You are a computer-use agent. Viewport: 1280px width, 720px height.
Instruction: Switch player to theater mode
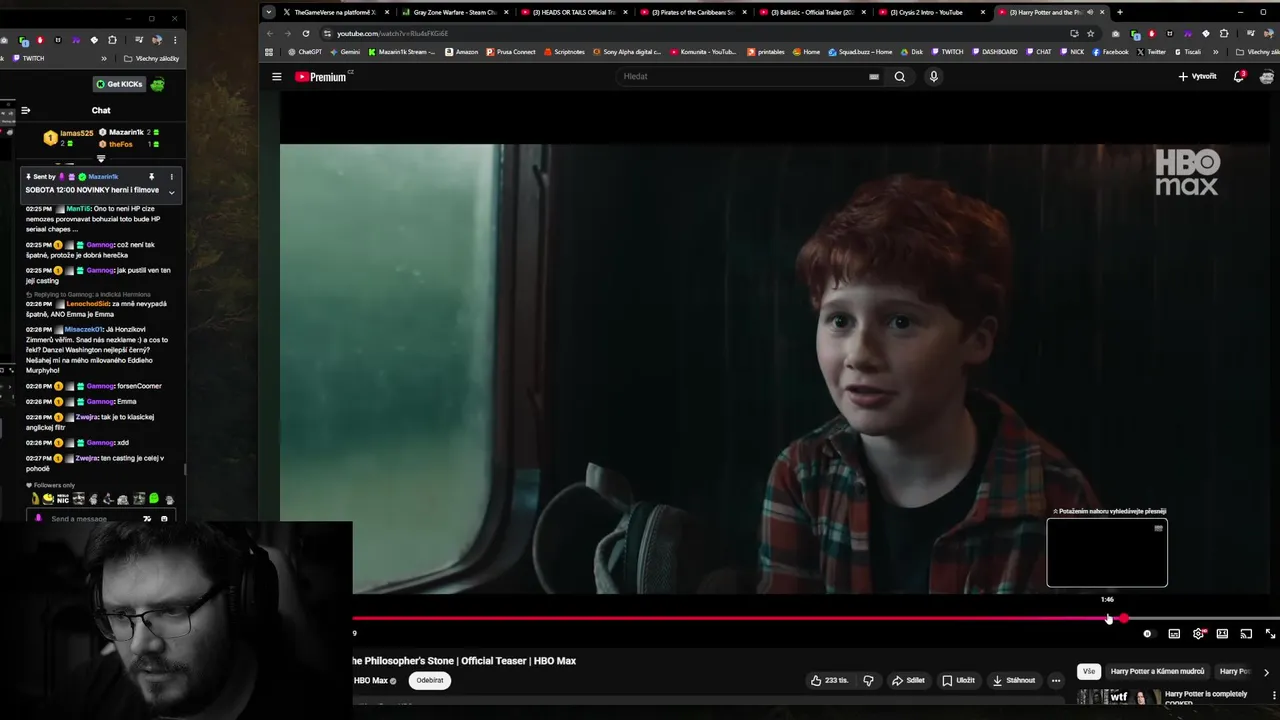pyautogui.click(x=1222, y=633)
